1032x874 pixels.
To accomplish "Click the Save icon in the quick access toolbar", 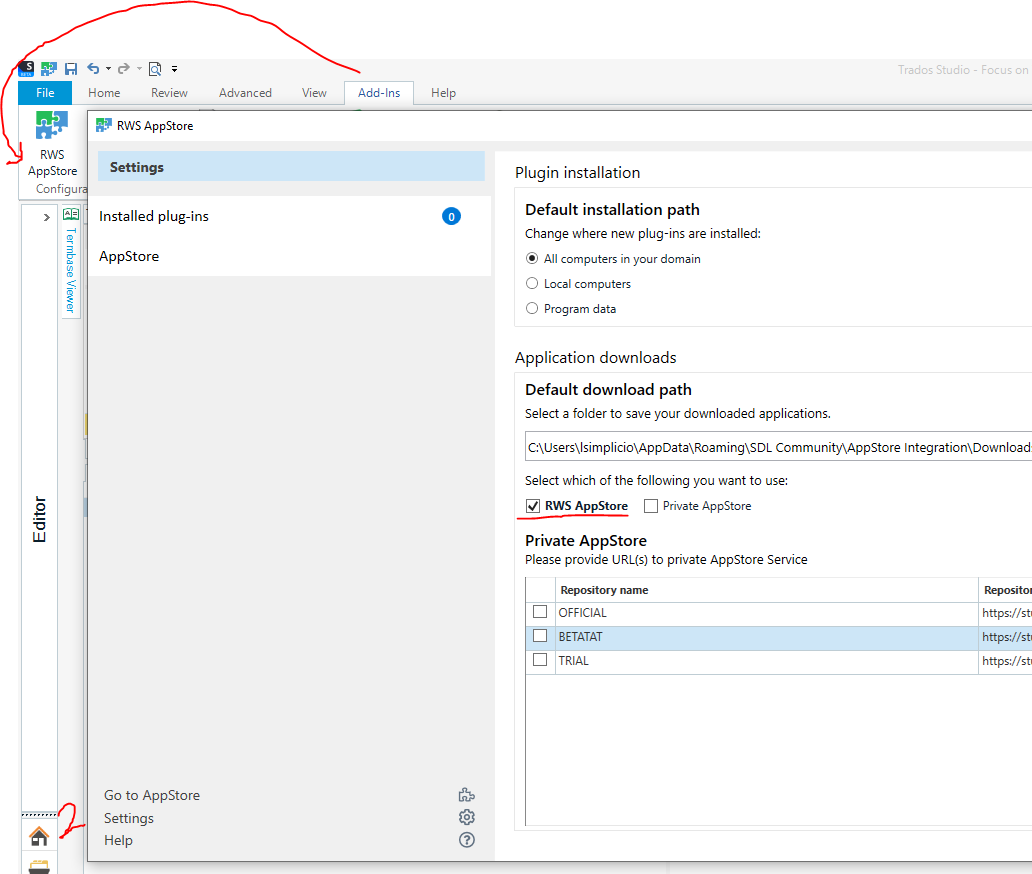I will pyautogui.click(x=70, y=68).
